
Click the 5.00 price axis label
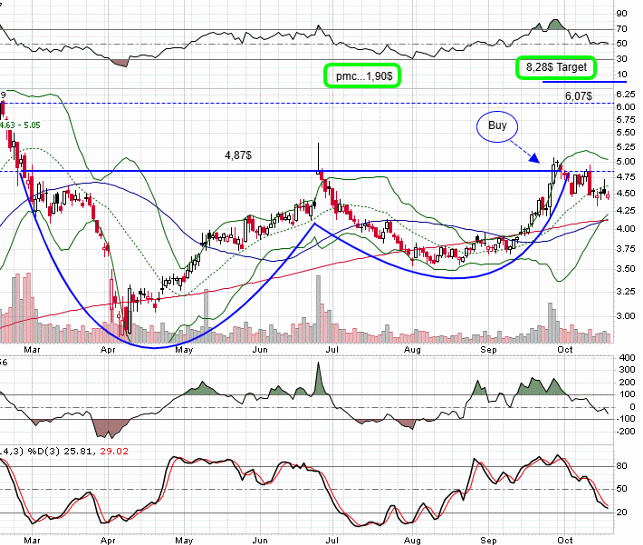point(627,161)
